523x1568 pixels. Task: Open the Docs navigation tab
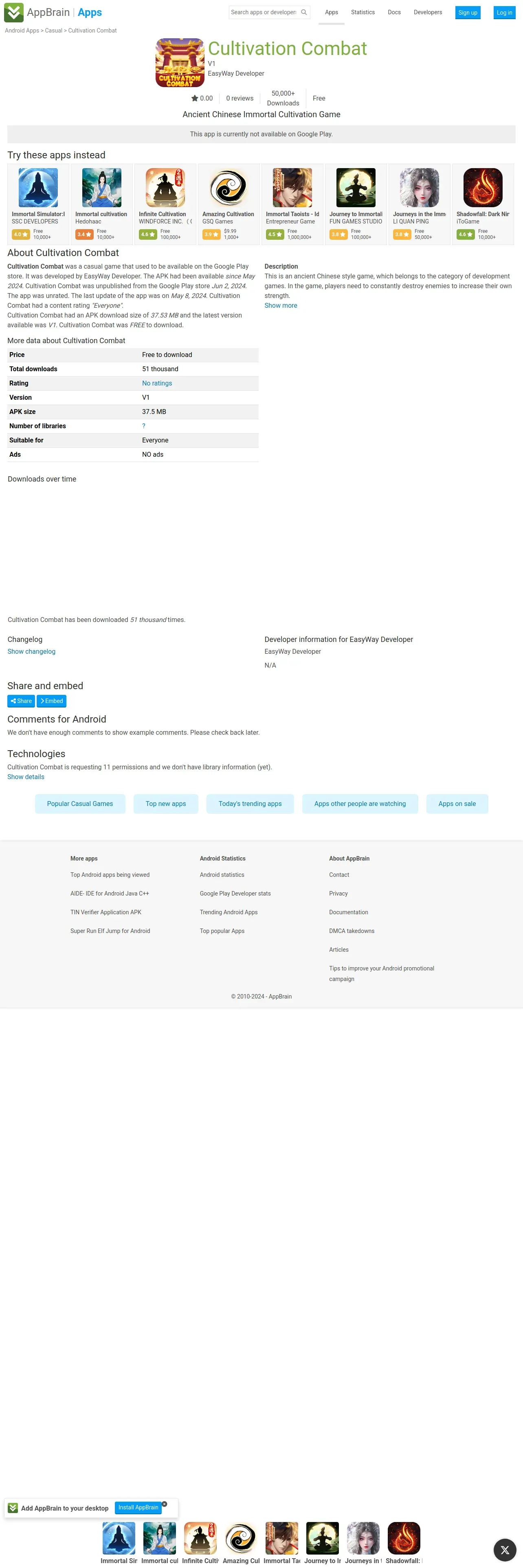tap(395, 12)
